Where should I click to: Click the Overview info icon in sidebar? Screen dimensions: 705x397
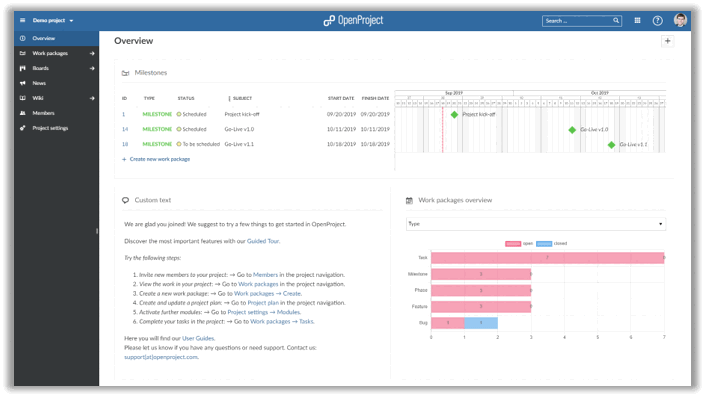pos(22,38)
